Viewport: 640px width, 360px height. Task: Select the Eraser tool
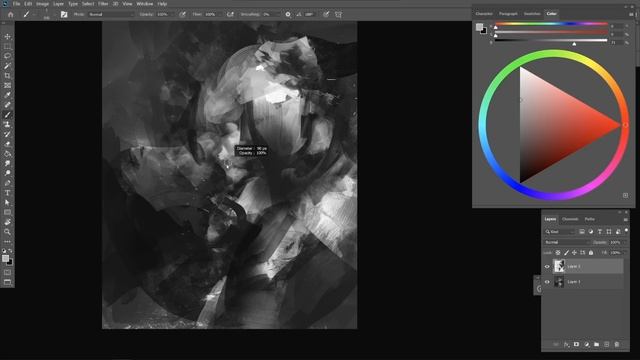(7, 144)
